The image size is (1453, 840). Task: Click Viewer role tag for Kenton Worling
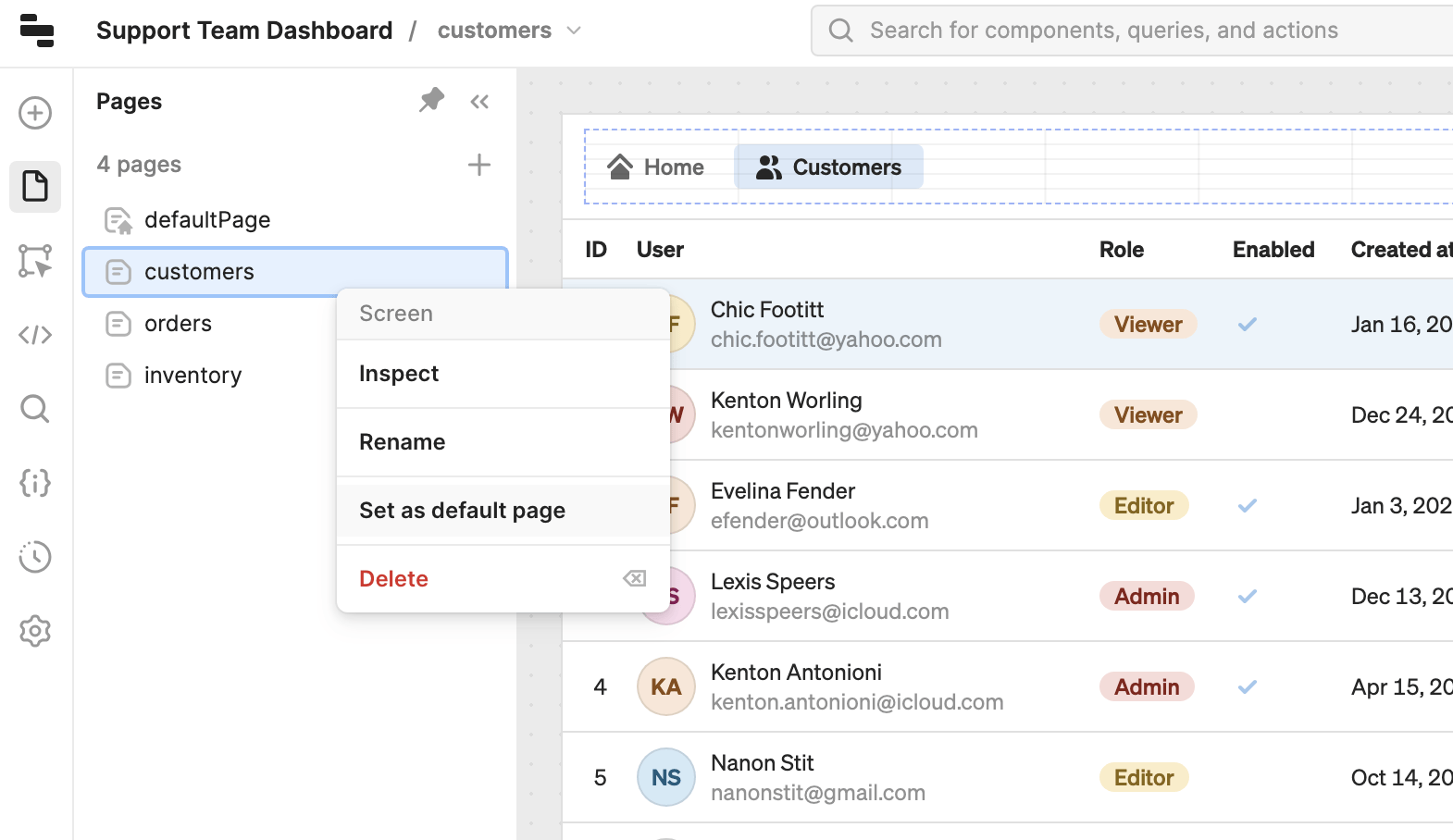tap(1149, 415)
